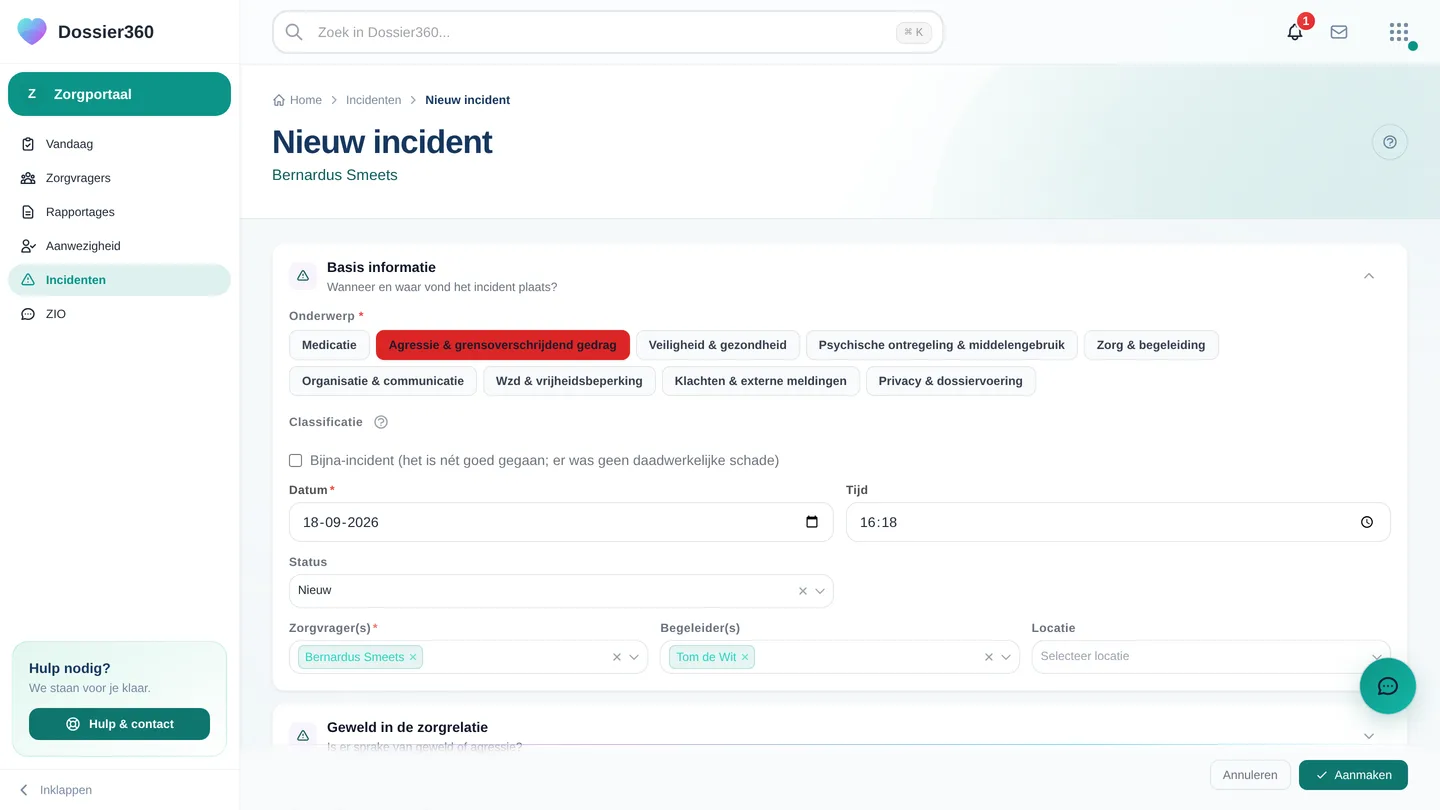Click the Z avatar in Zorgportaal
Viewport: 1440px width, 810px height.
[32, 94]
